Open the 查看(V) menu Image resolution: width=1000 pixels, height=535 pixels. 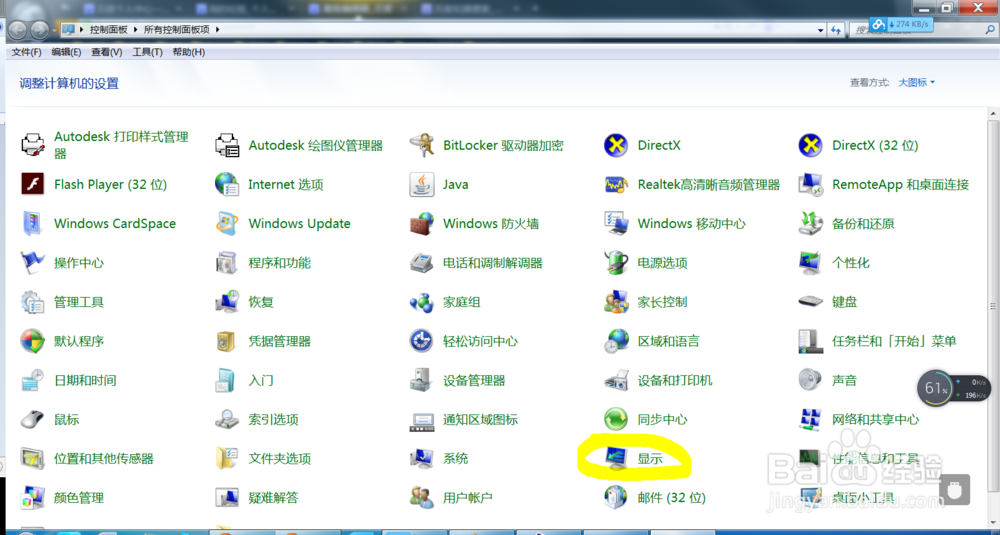107,52
